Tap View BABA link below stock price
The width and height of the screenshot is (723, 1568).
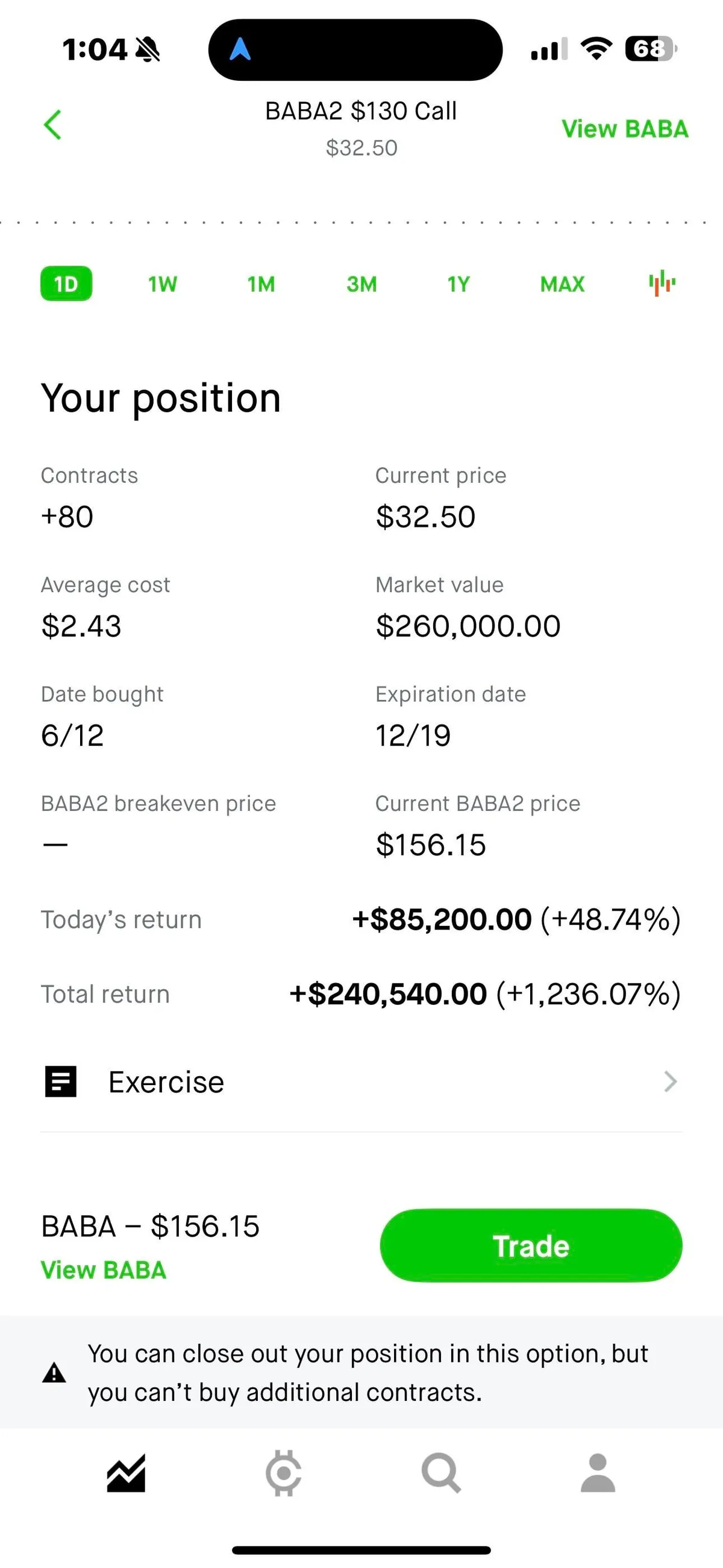point(104,1270)
